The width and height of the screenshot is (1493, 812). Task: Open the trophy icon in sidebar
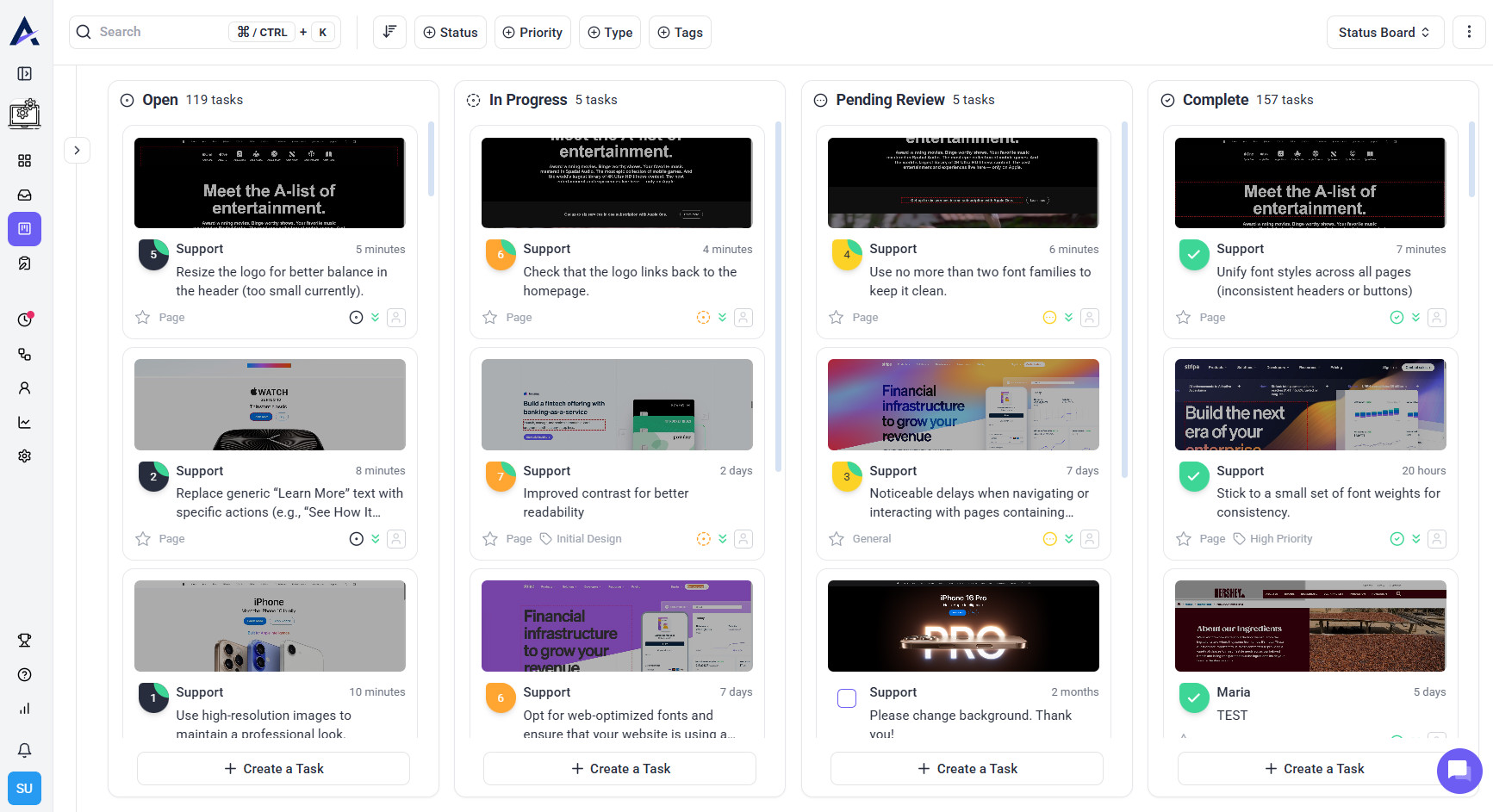[x=25, y=641]
